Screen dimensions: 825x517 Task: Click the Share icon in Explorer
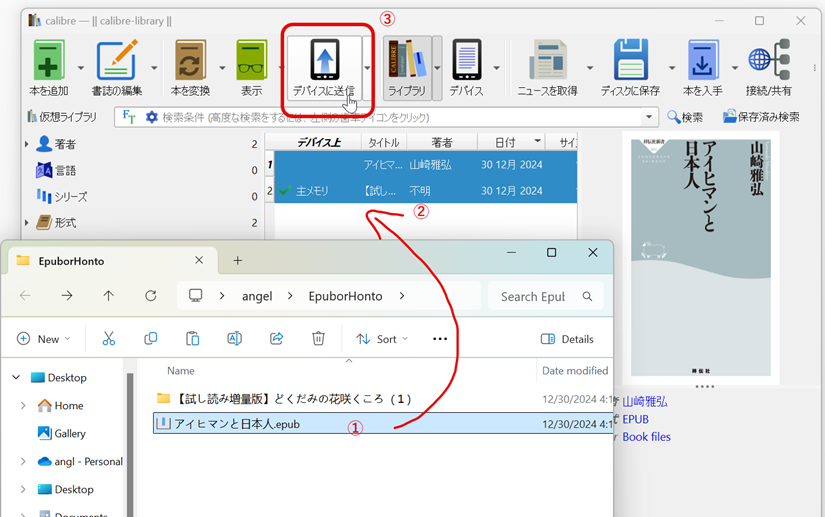click(276, 339)
